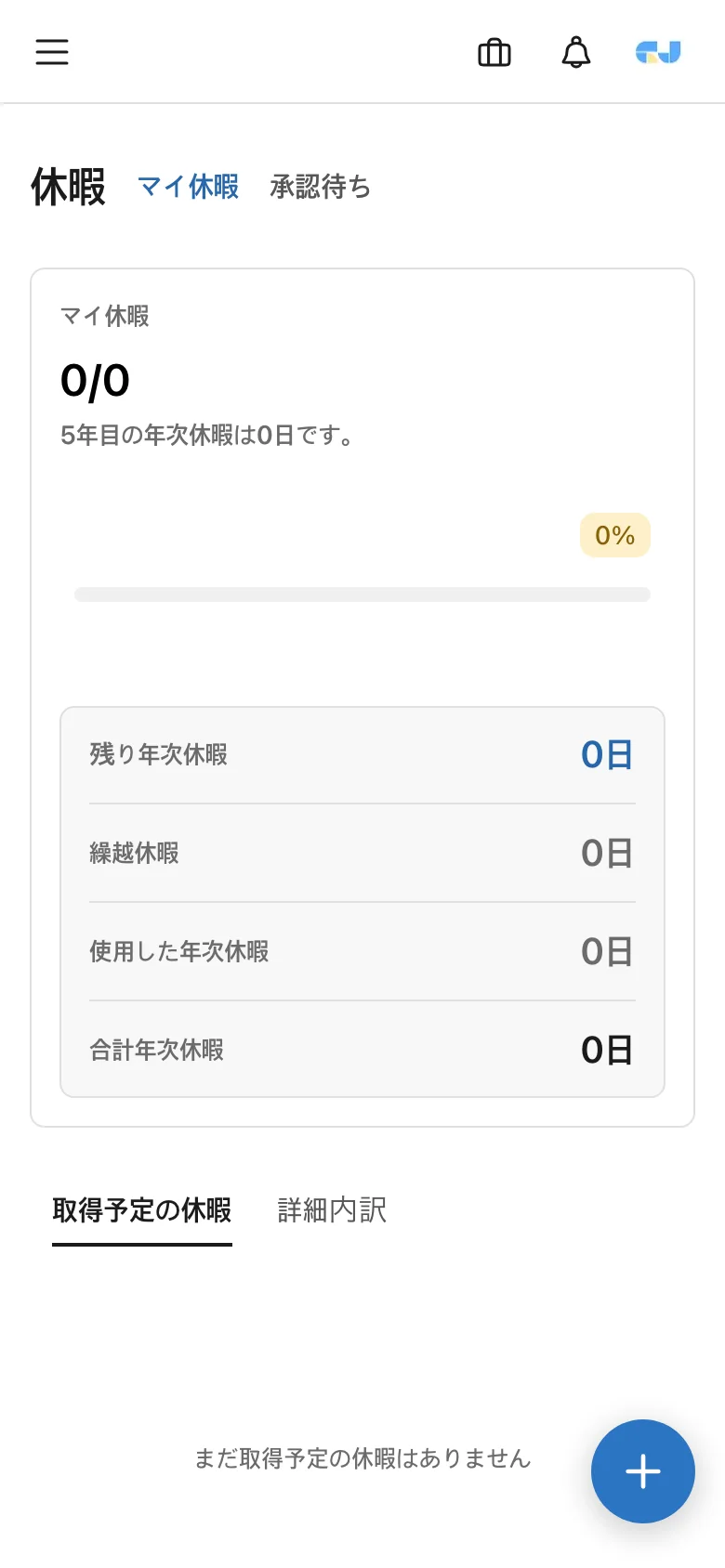Click the まだ取得予定の休暇はありません message
This screenshot has height=1568, width=725.
[x=362, y=1458]
